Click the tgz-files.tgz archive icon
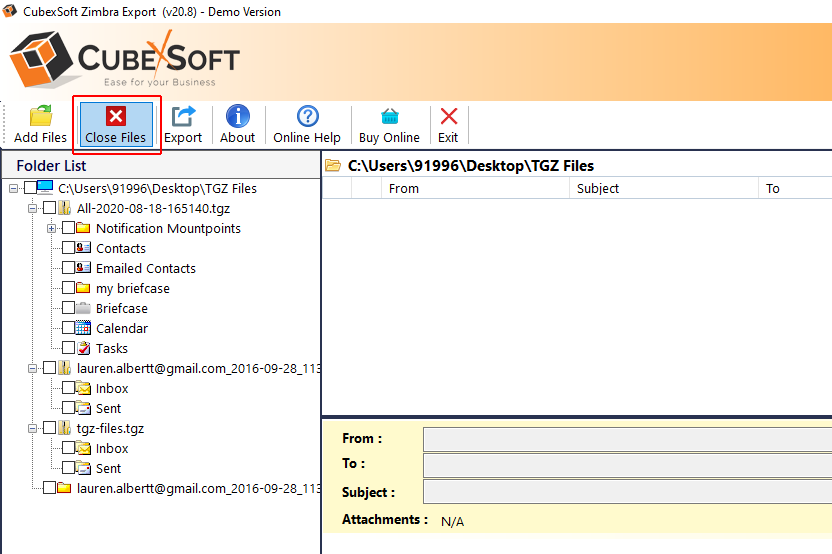832x554 pixels. [x=65, y=428]
